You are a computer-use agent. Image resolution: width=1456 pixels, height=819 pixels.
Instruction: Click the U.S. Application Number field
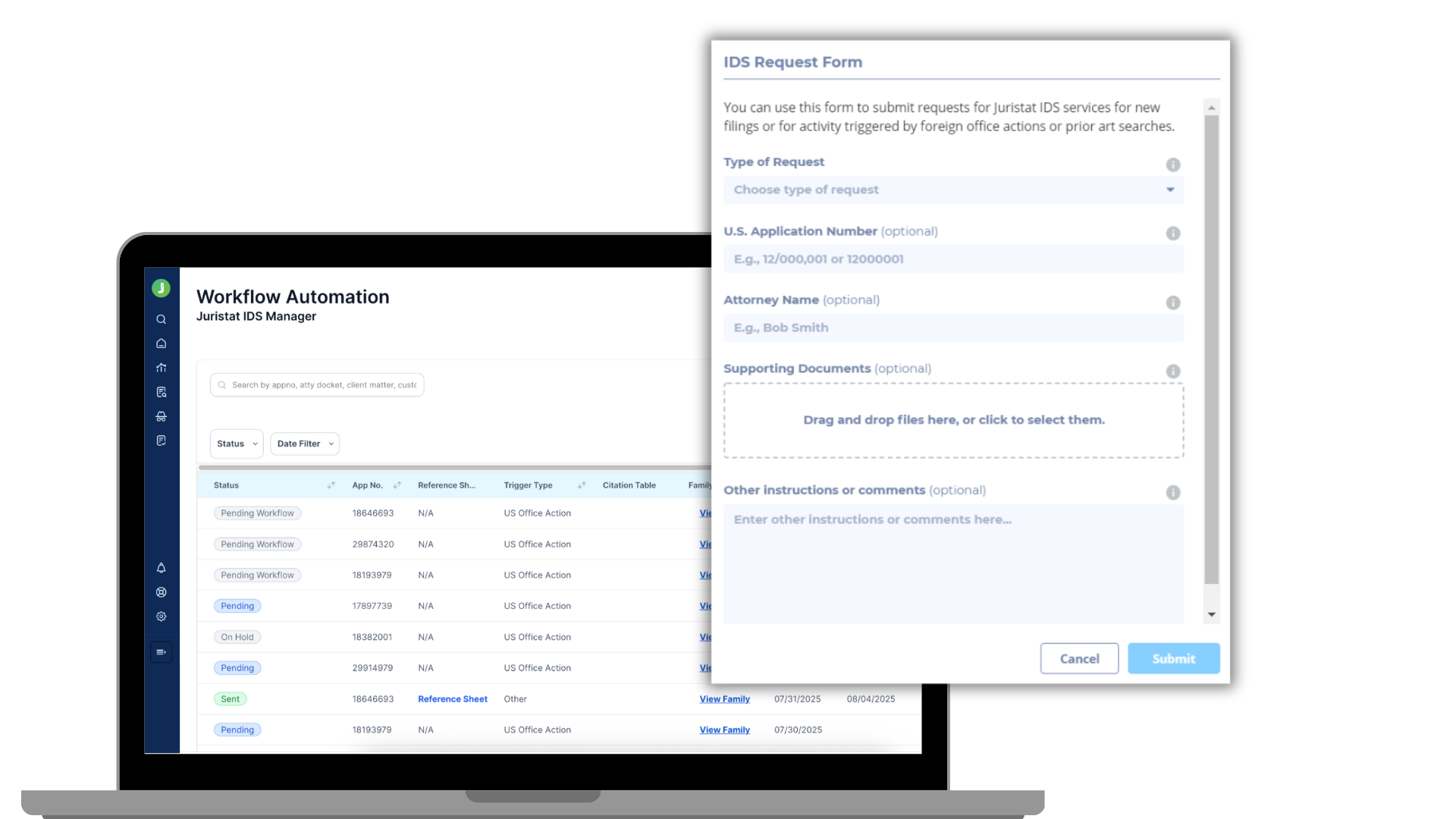(x=952, y=259)
